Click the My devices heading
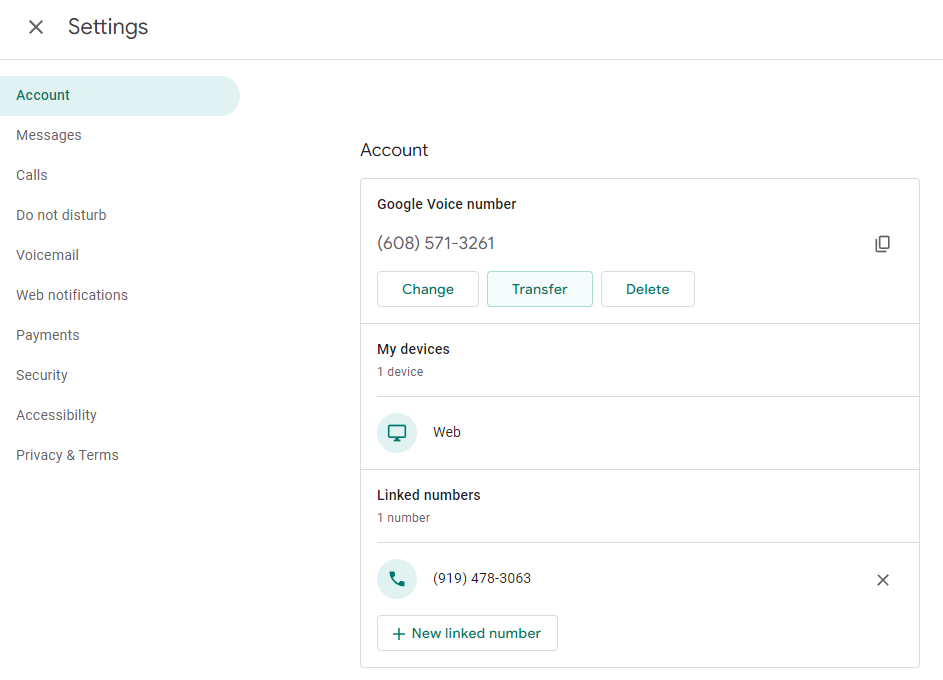 (413, 349)
